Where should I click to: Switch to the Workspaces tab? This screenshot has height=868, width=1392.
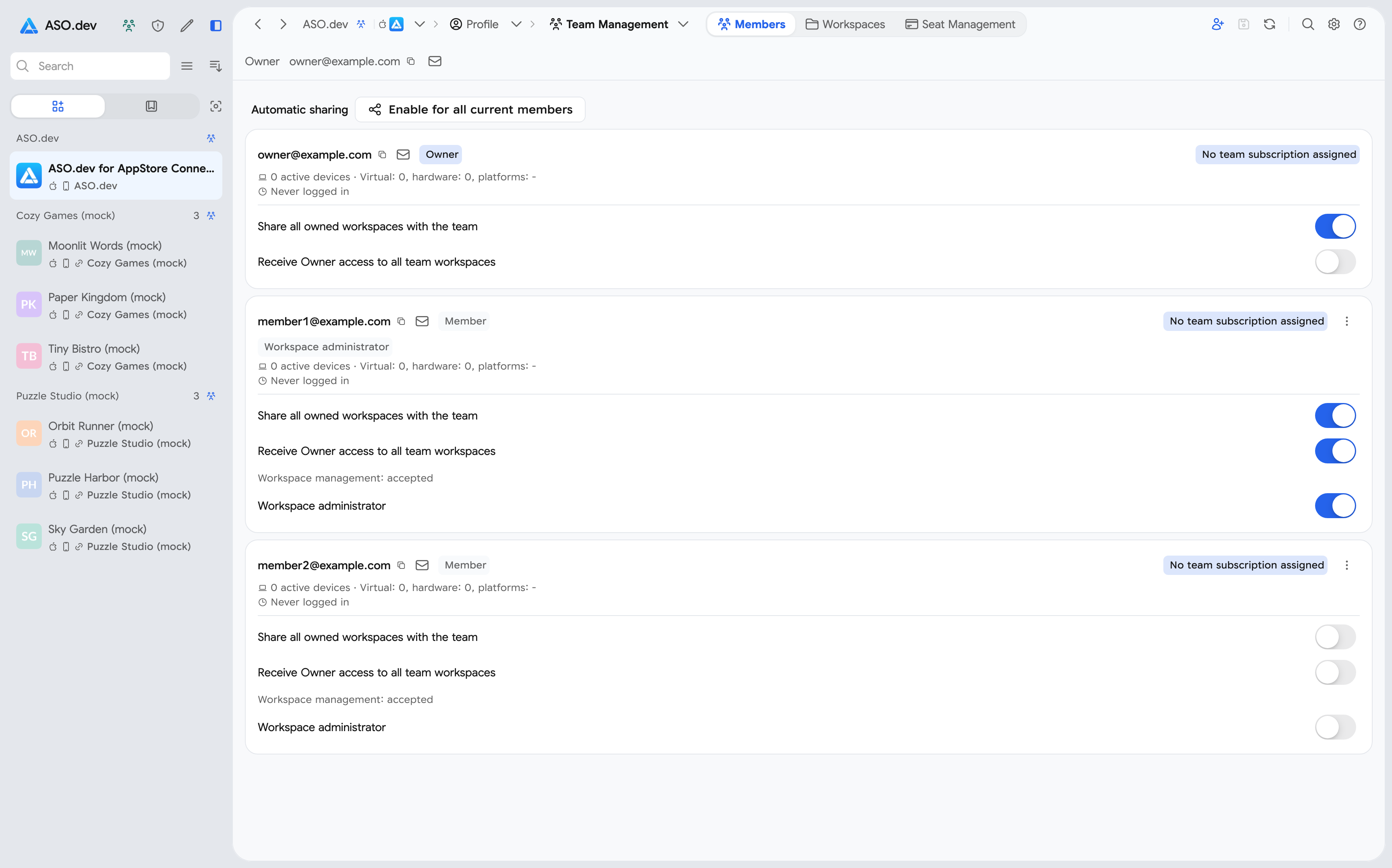845,24
